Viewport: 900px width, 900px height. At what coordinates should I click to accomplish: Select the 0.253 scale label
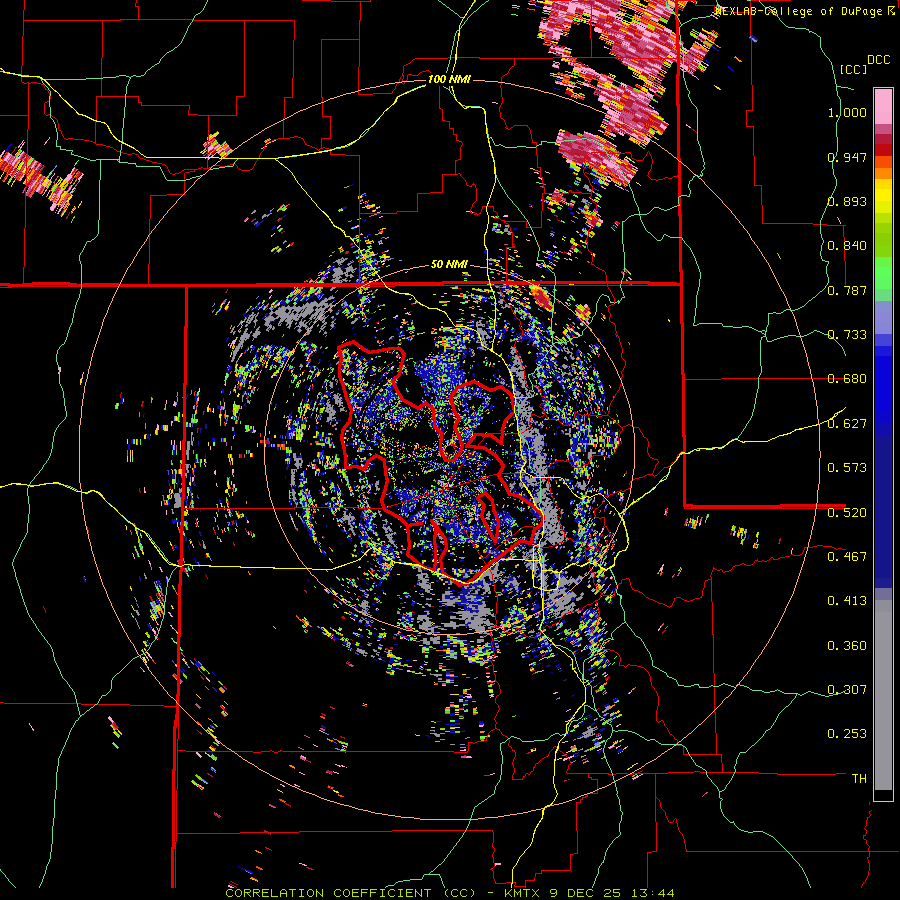point(847,734)
